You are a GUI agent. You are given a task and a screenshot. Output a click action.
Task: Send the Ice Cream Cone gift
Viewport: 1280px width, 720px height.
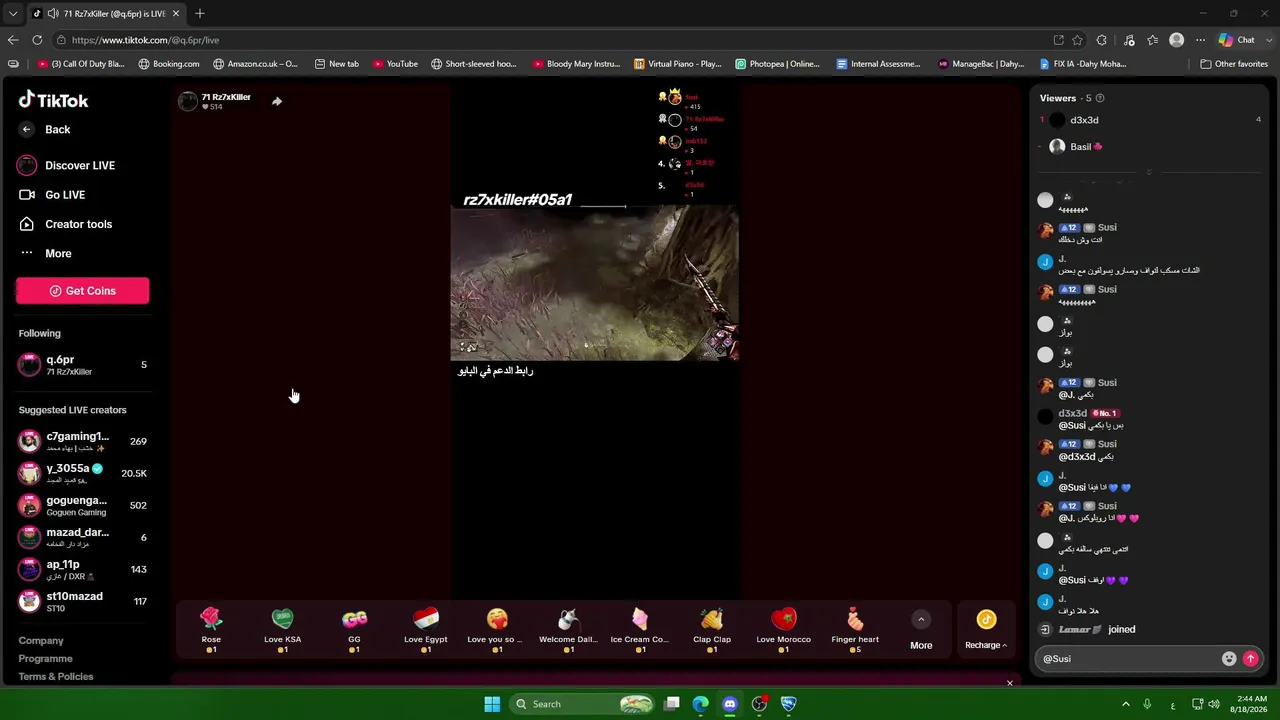(640, 630)
